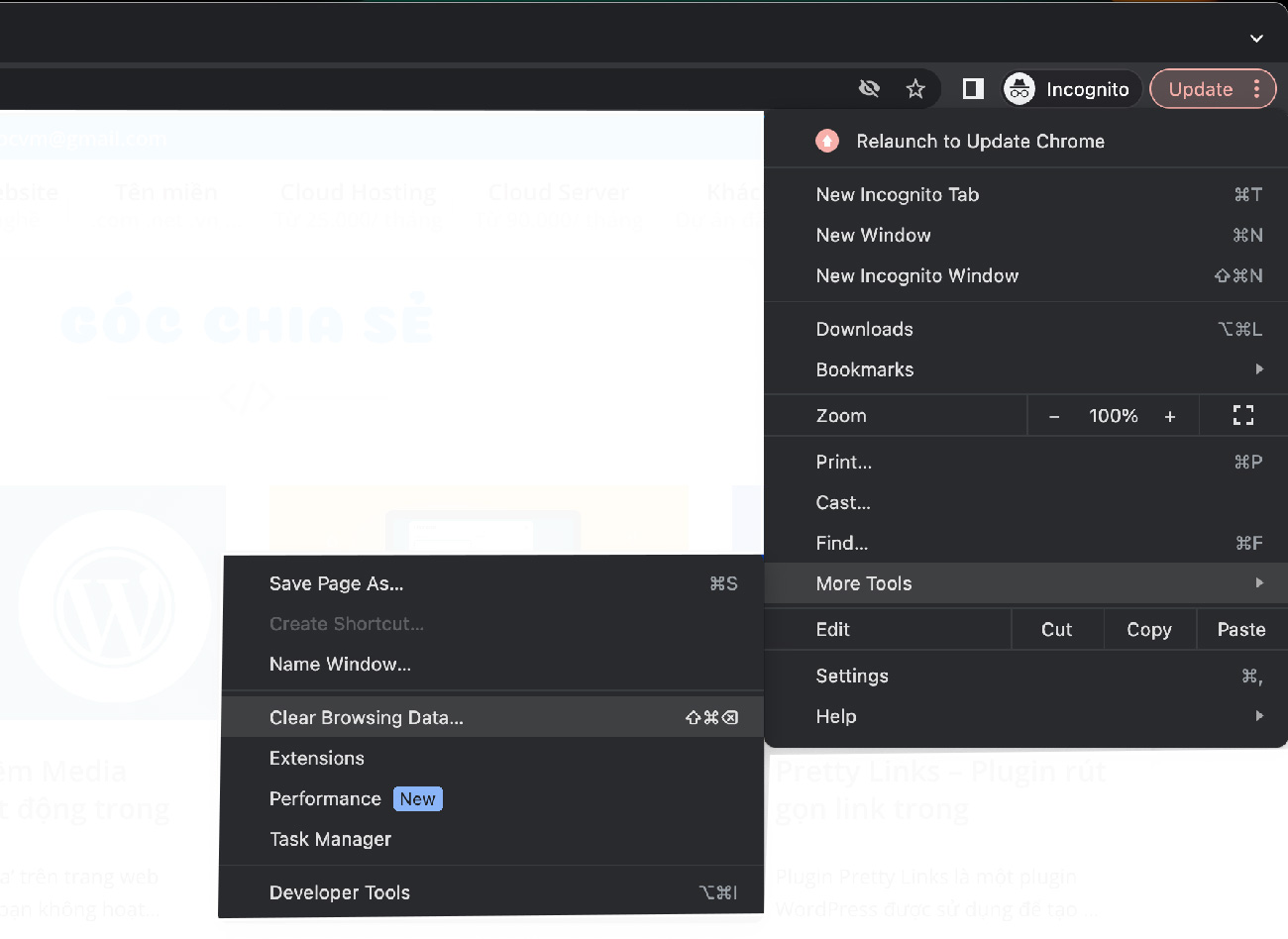This screenshot has height=939, width=1288.
Task: Open Downloads from the menu
Action: click(x=1026, y=329)
